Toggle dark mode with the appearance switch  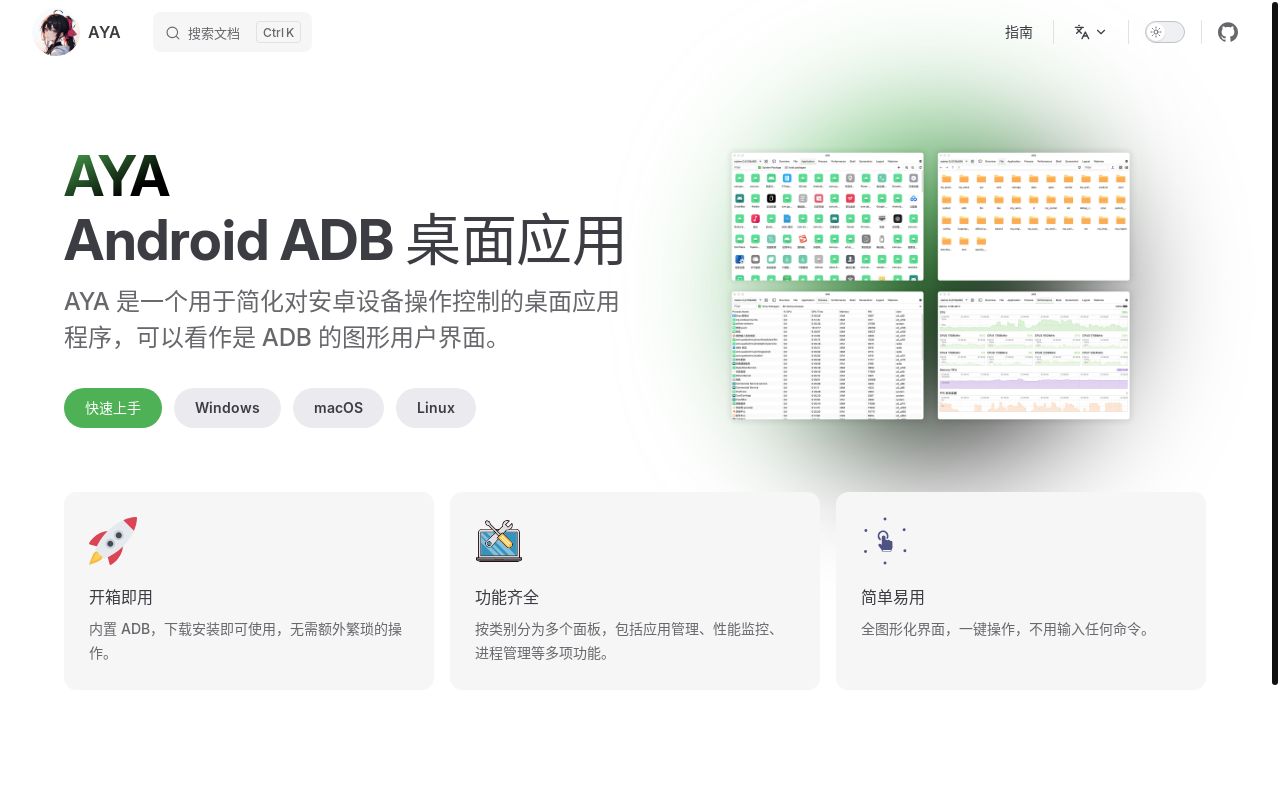pyautogui.click(x=1164, y=32)
